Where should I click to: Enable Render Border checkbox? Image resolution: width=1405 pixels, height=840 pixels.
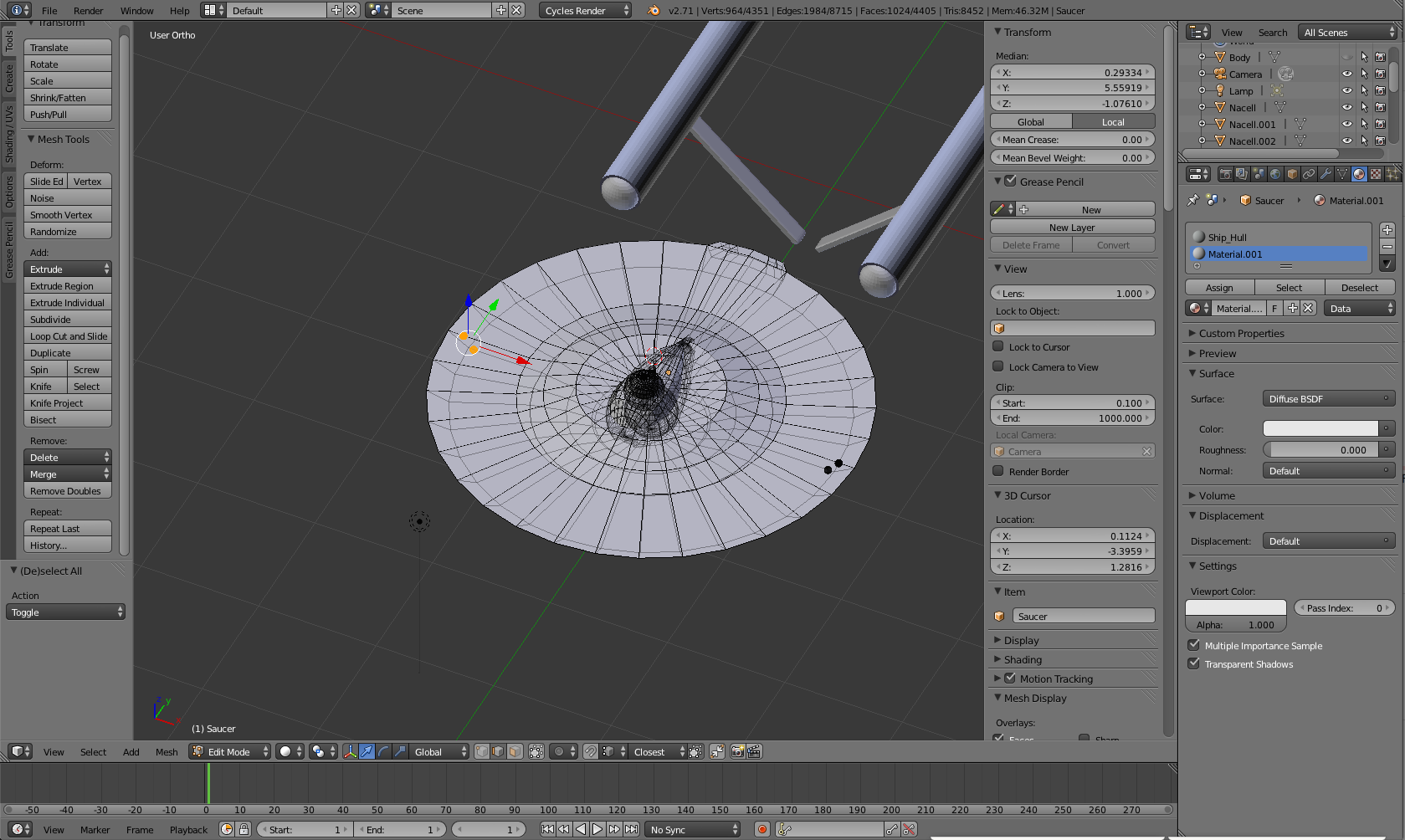coord(998,471)
